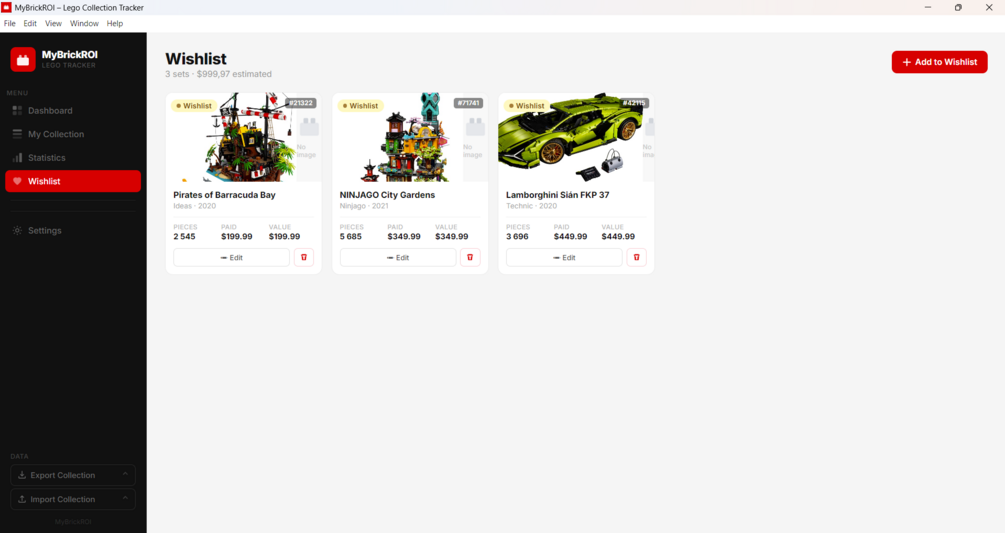Click the 3 696 pieces value

pos(517,236)
